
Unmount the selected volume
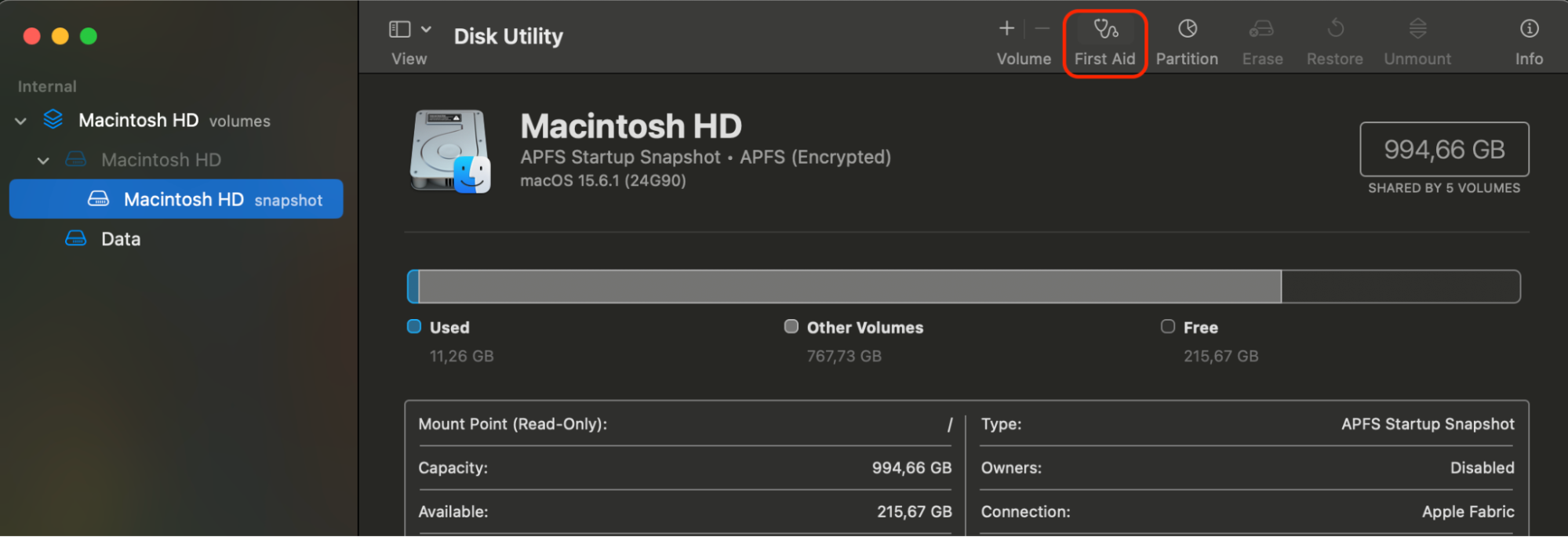tap(1417, 43)
